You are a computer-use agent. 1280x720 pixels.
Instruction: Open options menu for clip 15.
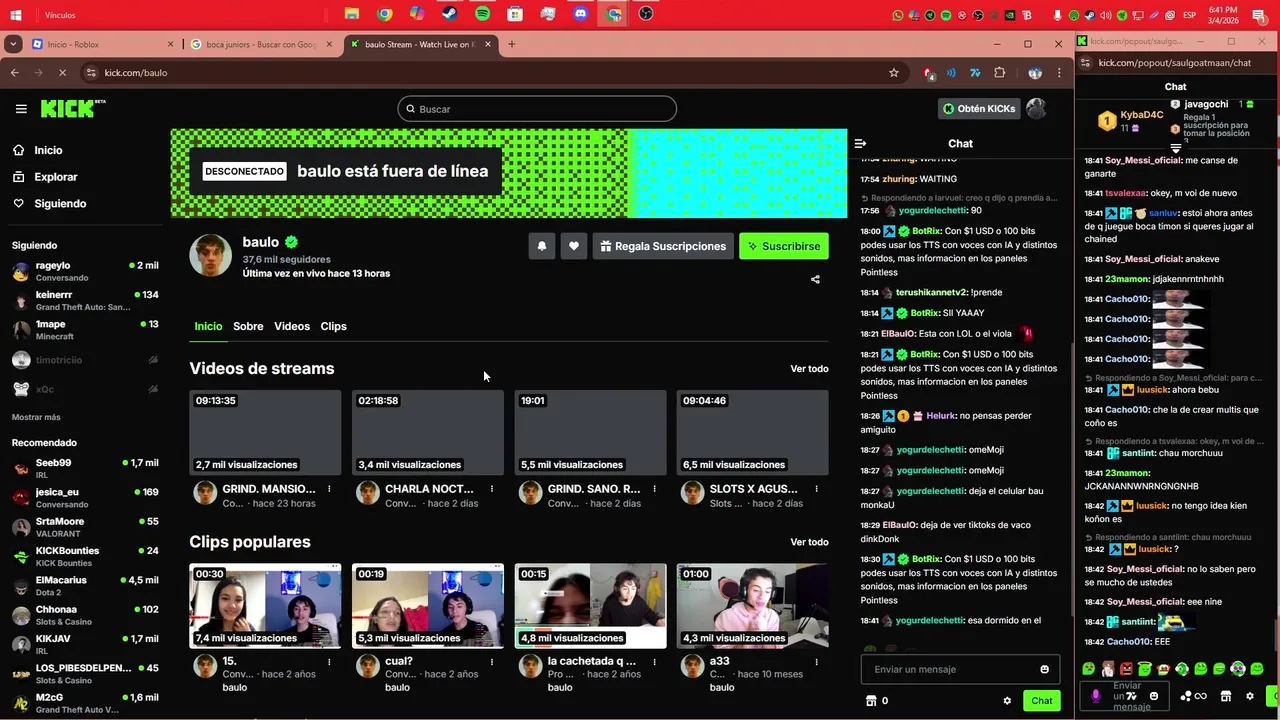329,662
